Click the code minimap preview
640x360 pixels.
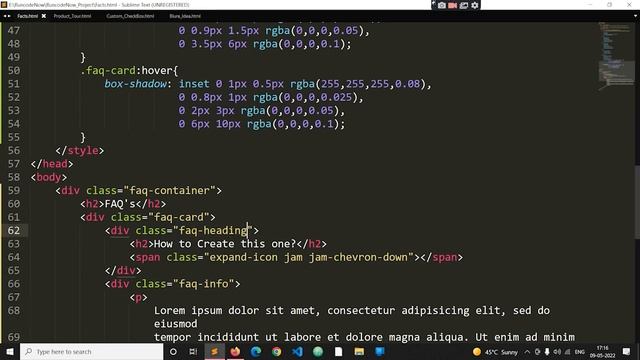616,56
